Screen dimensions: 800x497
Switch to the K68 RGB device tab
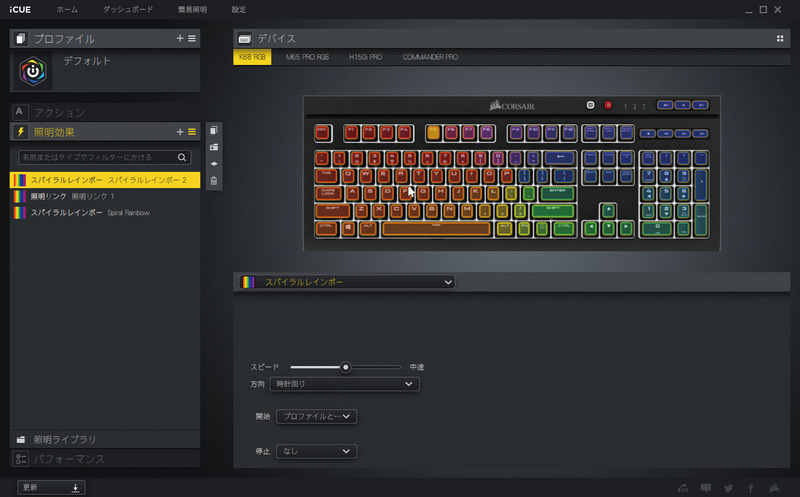pos(252,57)
